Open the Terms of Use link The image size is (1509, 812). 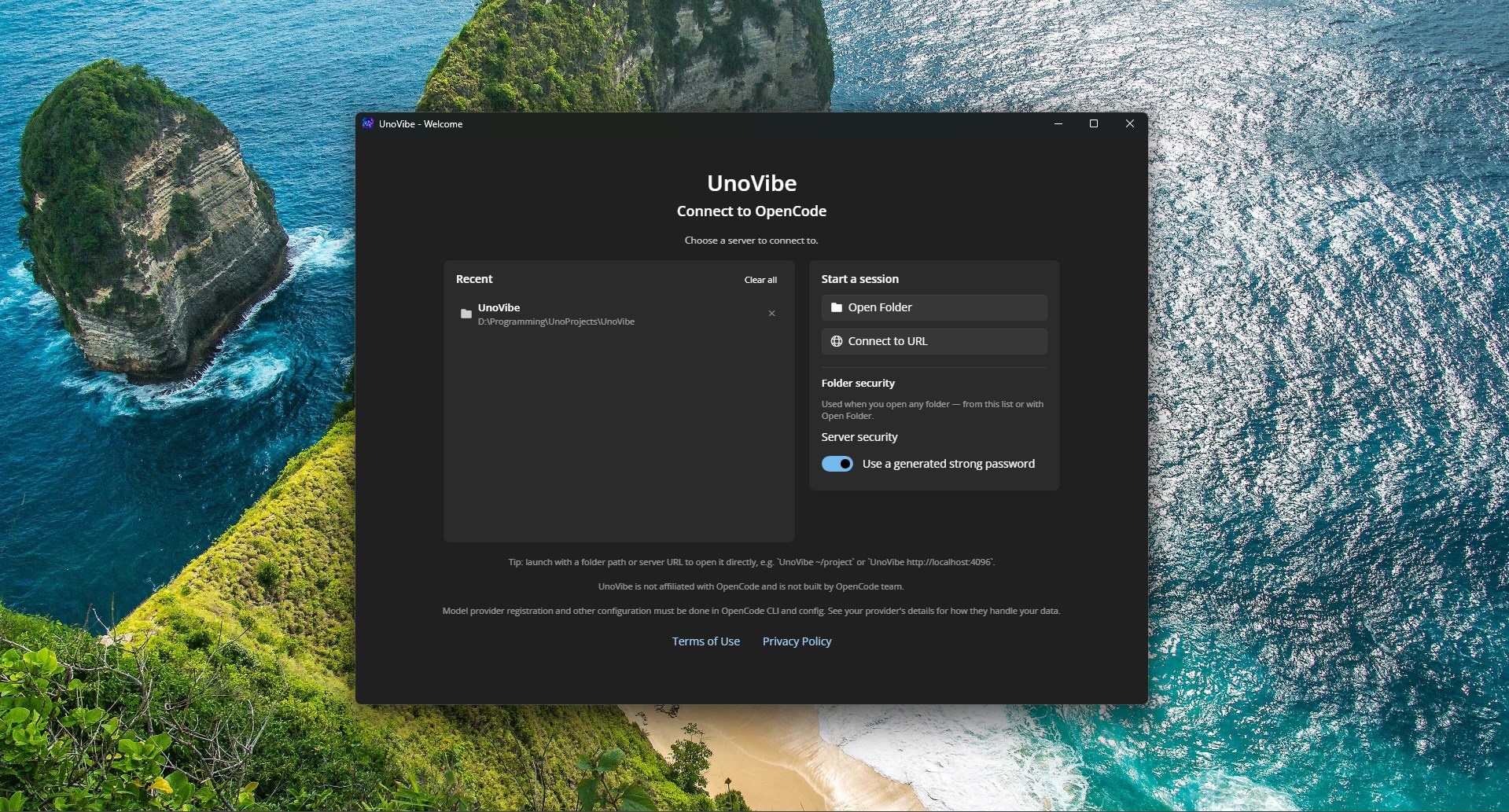pyautogui.click(x=706, y=641)
